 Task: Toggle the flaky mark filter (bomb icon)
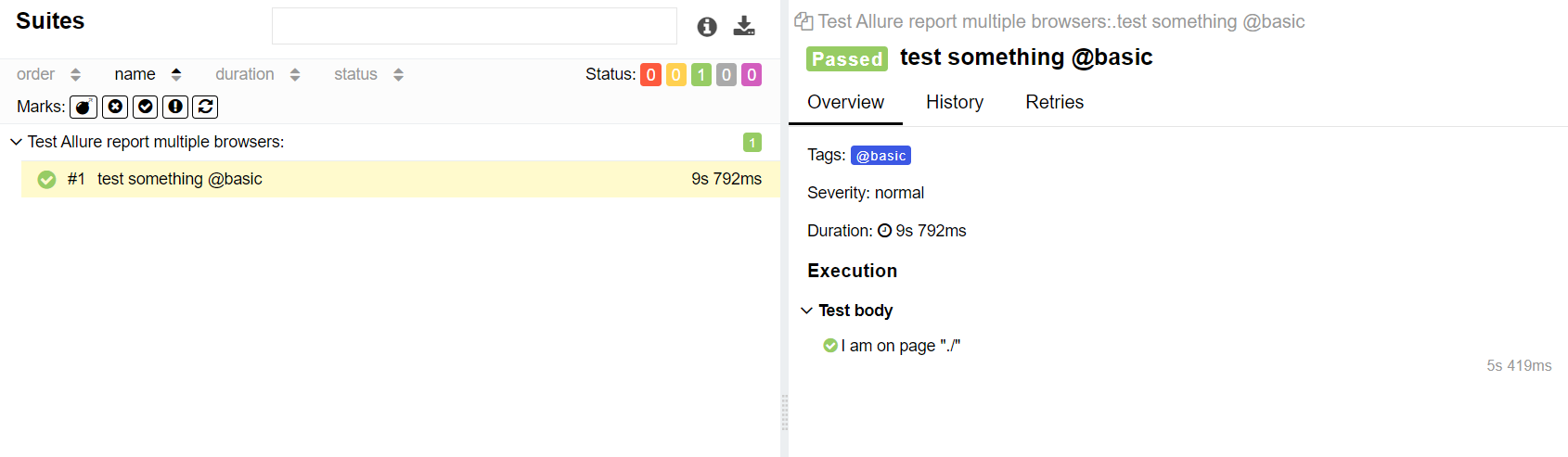click(x=84, y=107)
